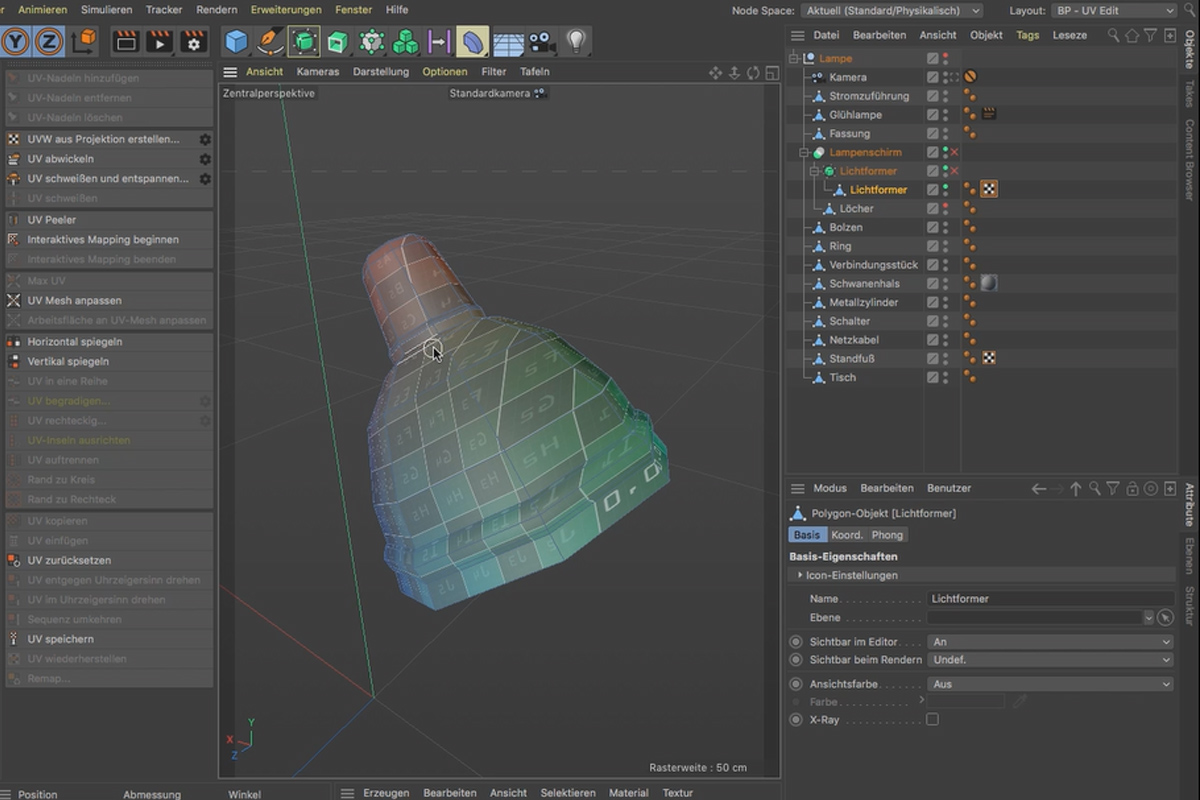Toggle the Z axis lock icon

coord(49,41)
